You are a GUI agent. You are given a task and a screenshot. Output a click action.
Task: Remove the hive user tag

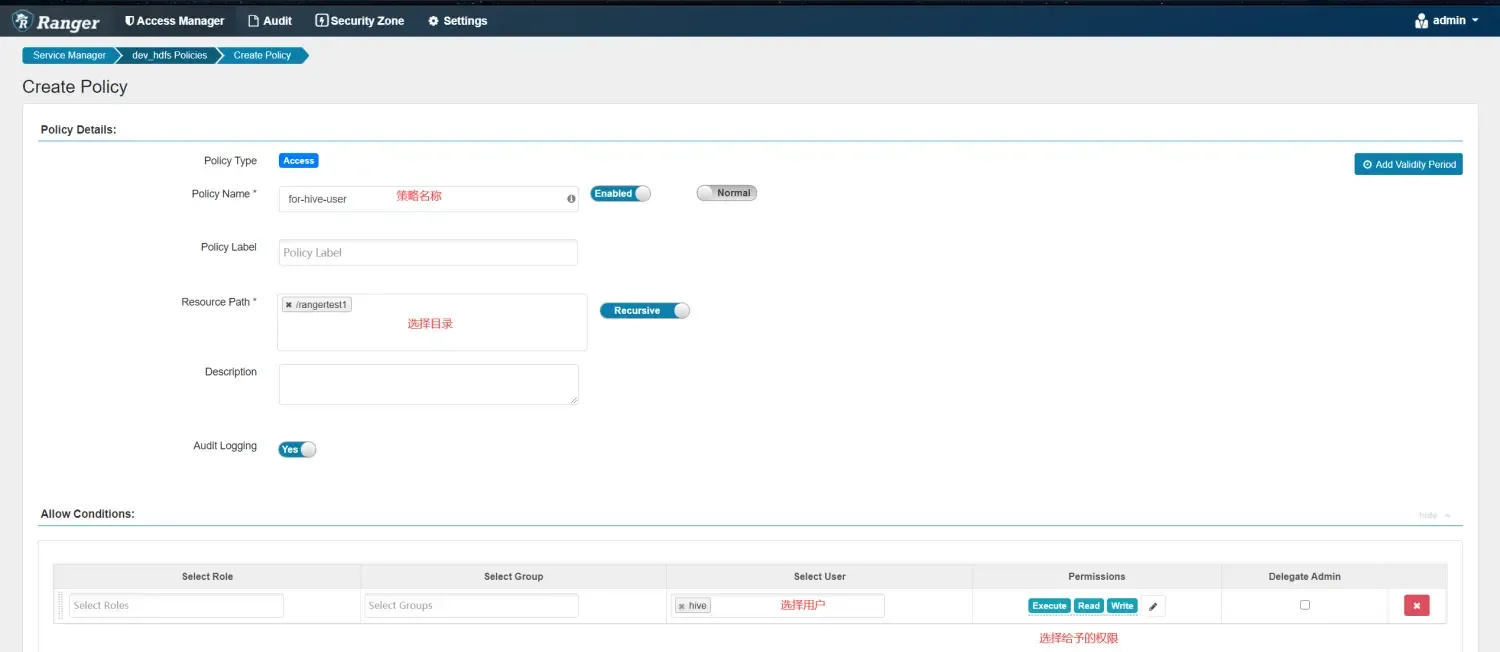(682, 606)
